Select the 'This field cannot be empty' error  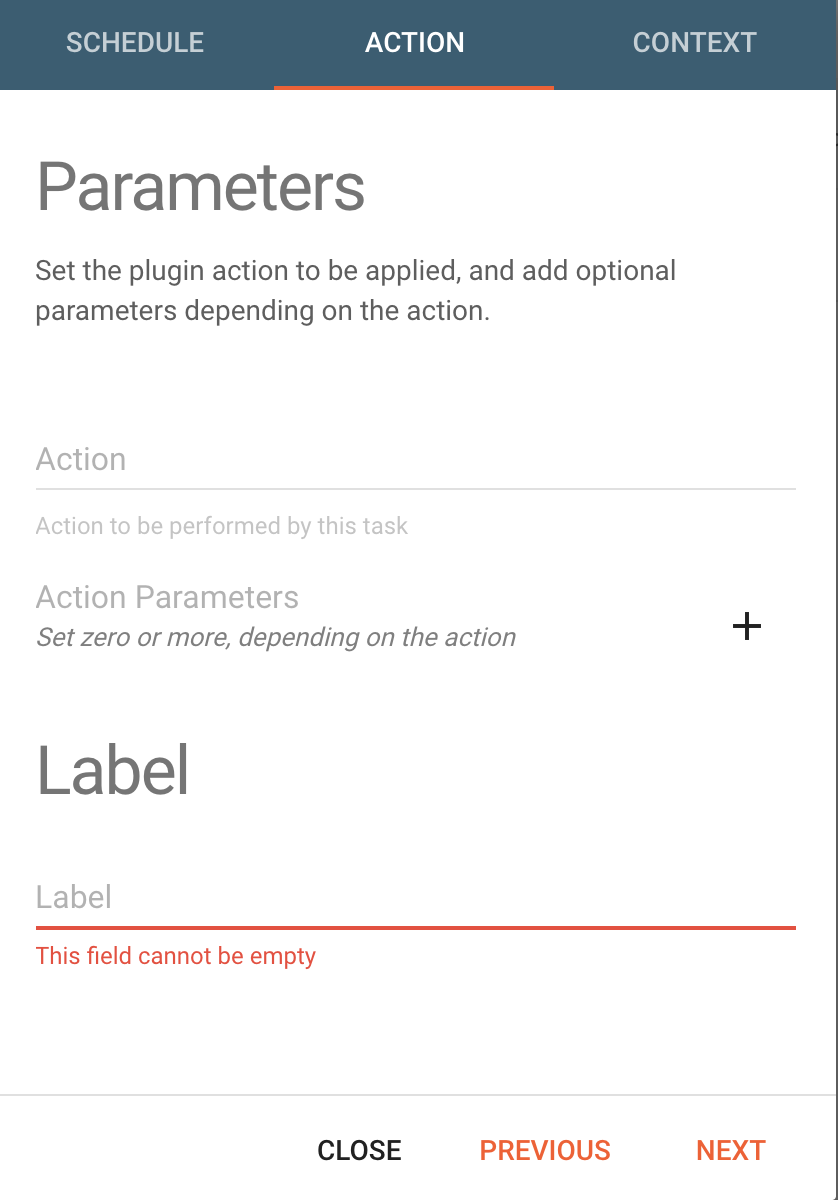tap(176, 956)
